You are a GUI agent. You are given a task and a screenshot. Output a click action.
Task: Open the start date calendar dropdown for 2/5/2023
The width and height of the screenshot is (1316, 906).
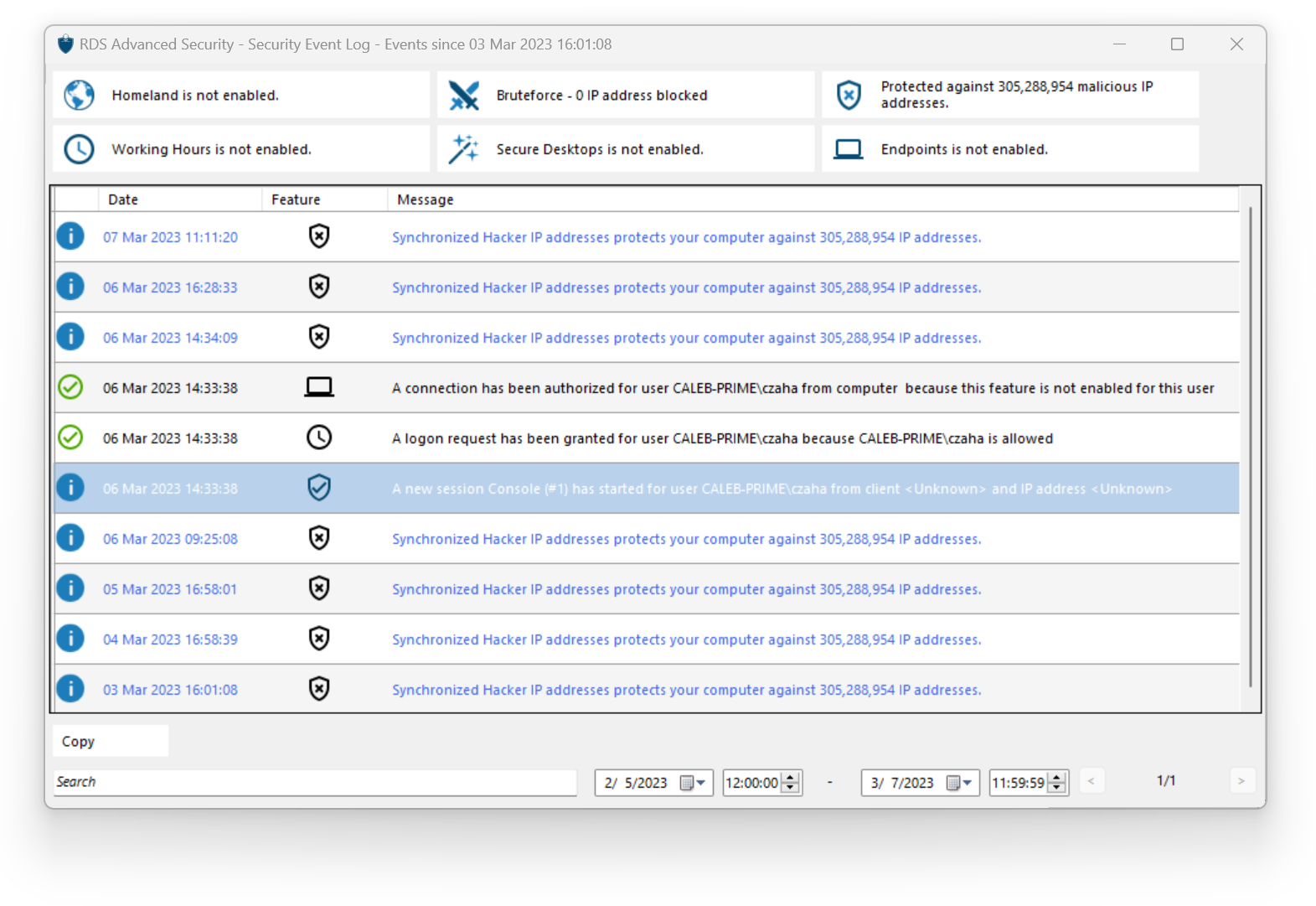[x=694, y=783]
